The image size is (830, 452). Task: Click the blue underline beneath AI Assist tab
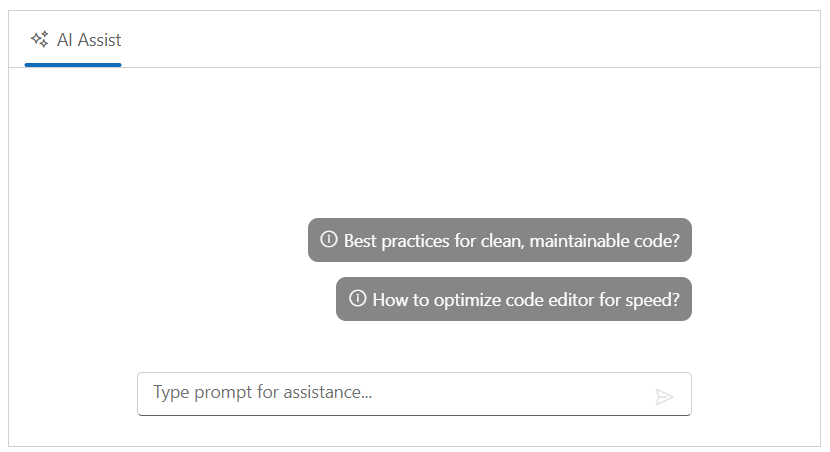point(73,65)
